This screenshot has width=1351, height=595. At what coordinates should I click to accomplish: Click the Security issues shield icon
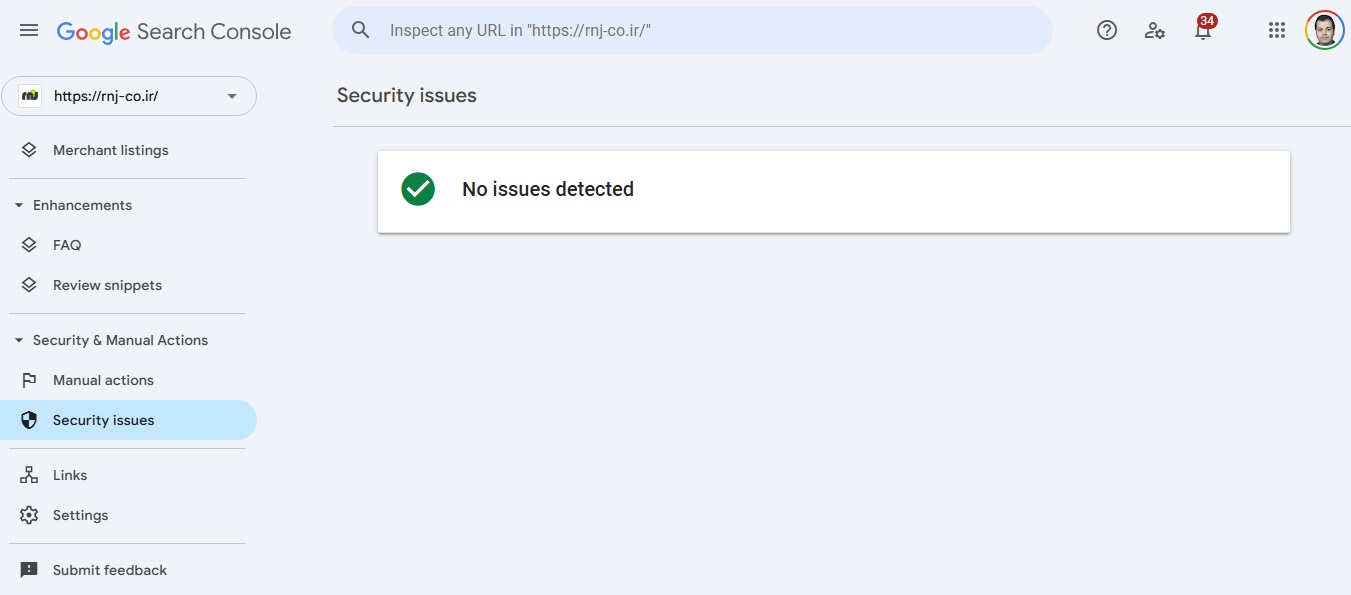pyautogui.click(x=29, y=420)
